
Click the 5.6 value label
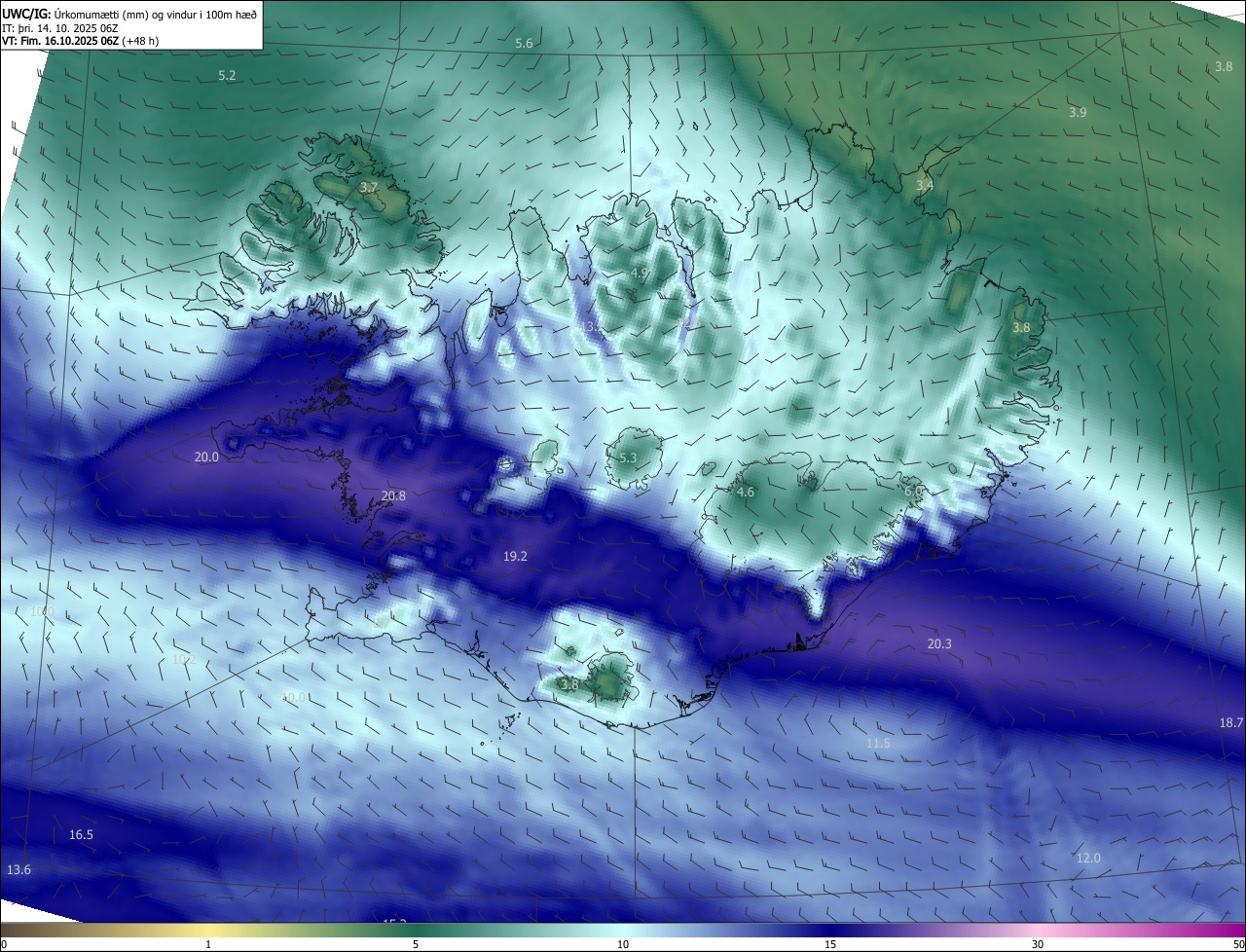pyautogui.click(x=524, y=44)
